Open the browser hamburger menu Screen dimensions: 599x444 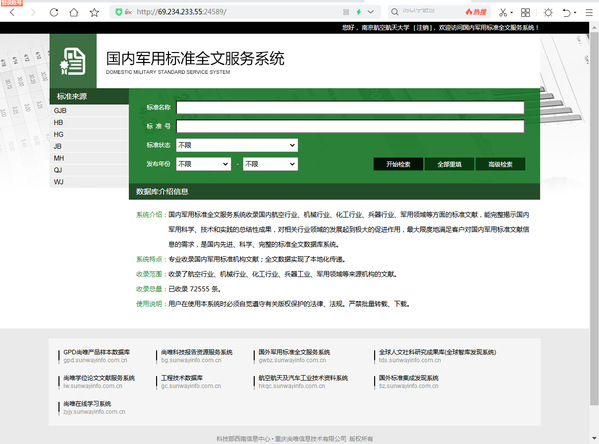point(589,12)
